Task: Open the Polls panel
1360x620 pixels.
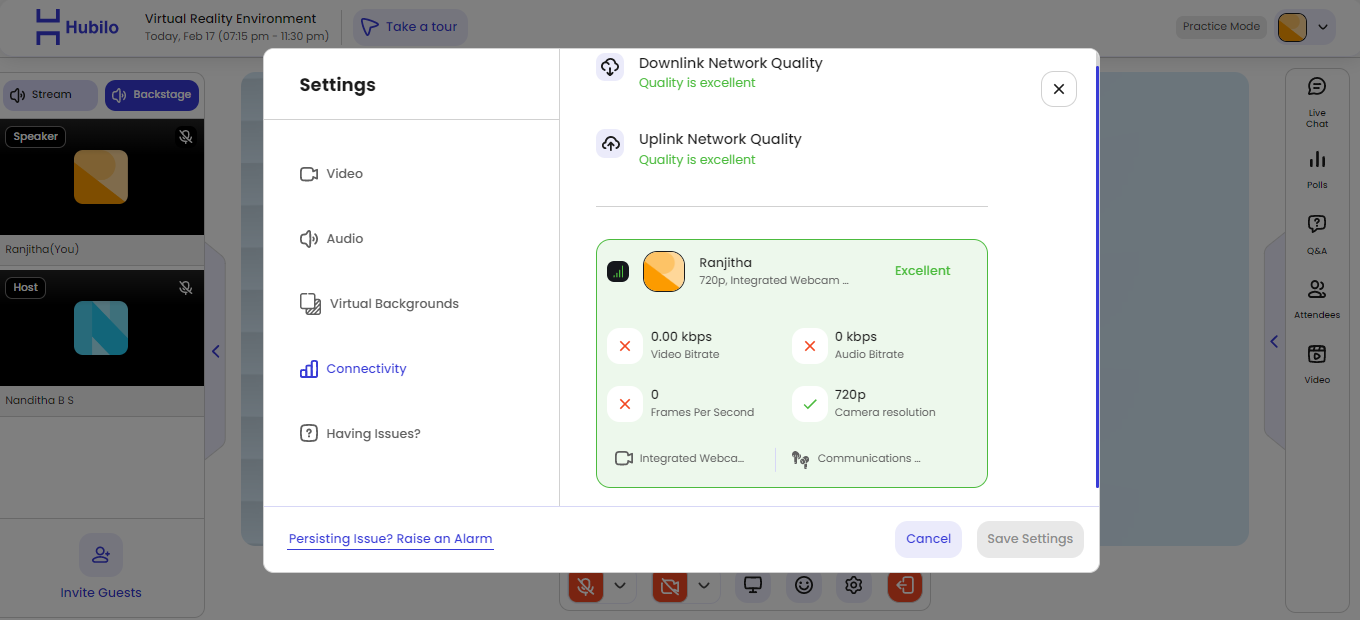Action: pos(1317,170)
